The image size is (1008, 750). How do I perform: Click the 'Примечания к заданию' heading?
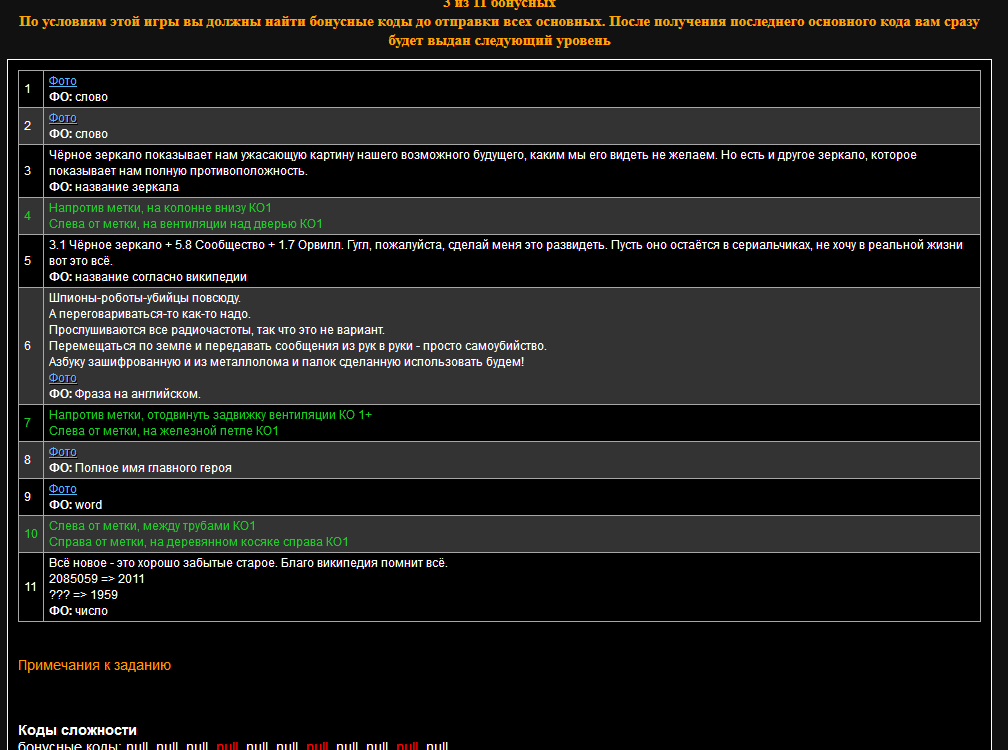95,665
